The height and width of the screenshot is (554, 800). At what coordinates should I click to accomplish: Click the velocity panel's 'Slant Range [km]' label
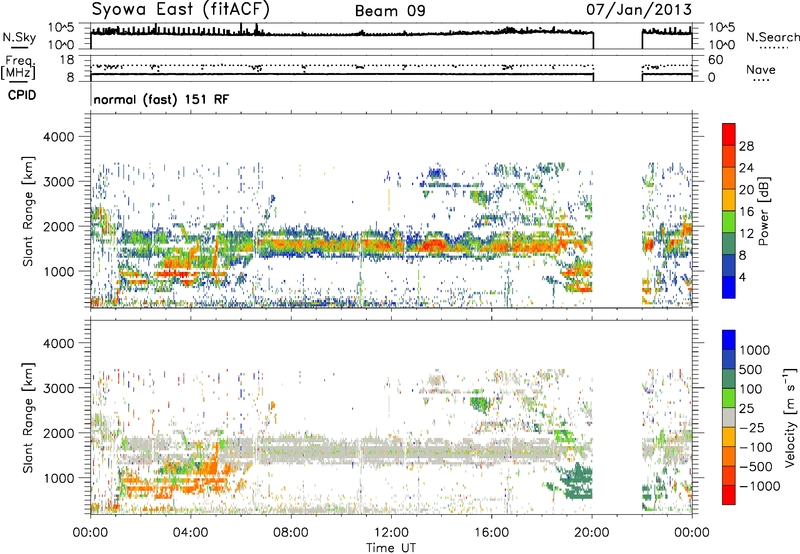(28, 417)
